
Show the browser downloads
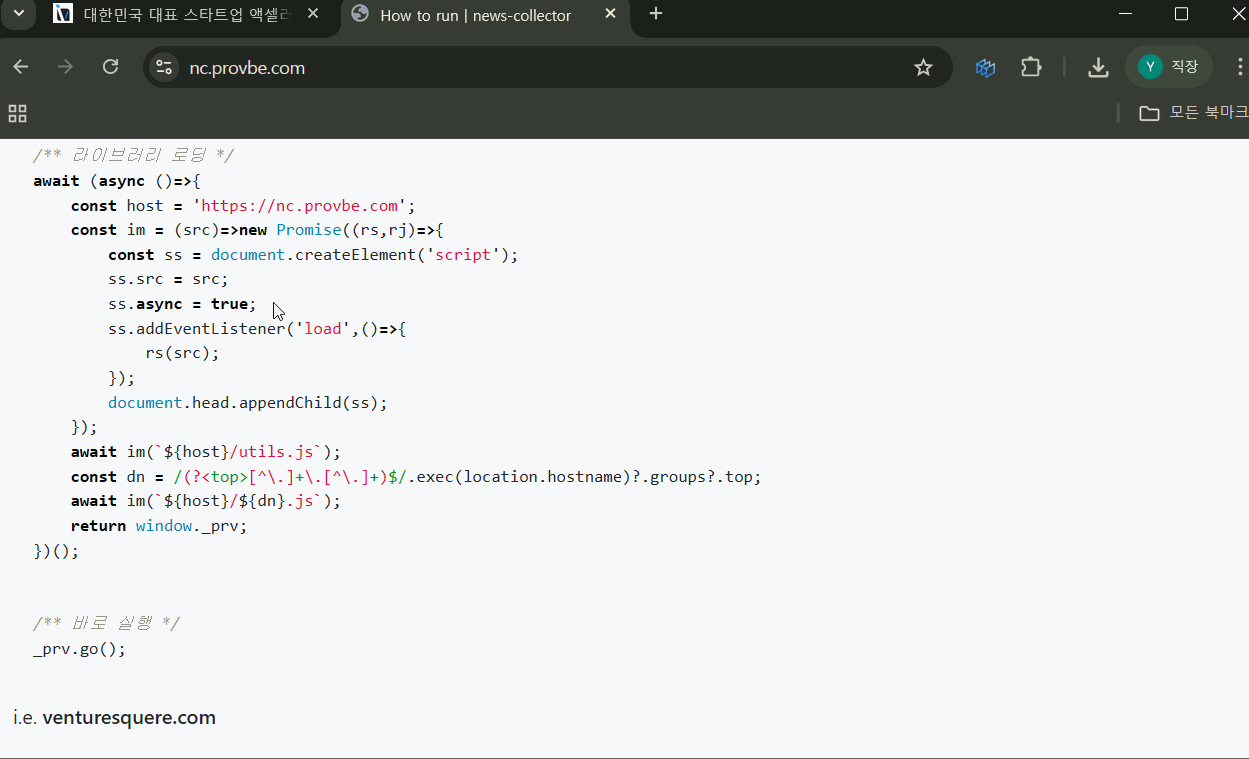pyautogui.click(x=1098, y=67)
